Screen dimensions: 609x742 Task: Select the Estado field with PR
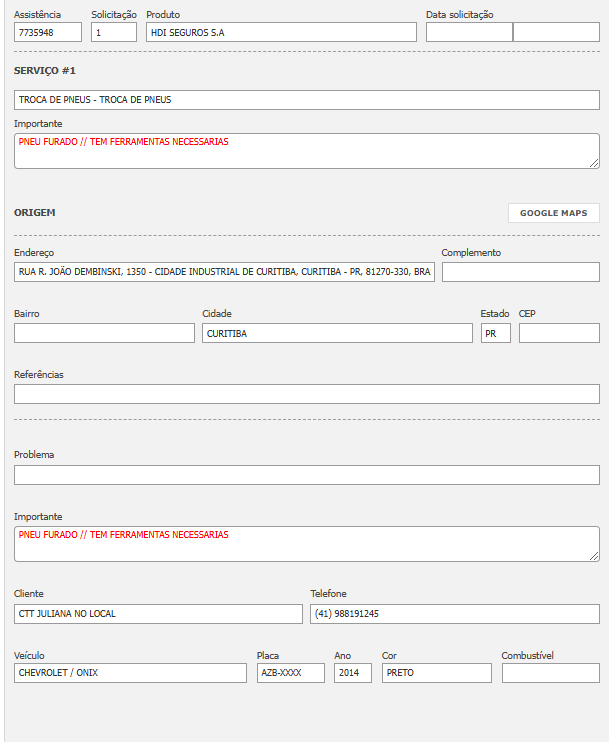point(495,333)
